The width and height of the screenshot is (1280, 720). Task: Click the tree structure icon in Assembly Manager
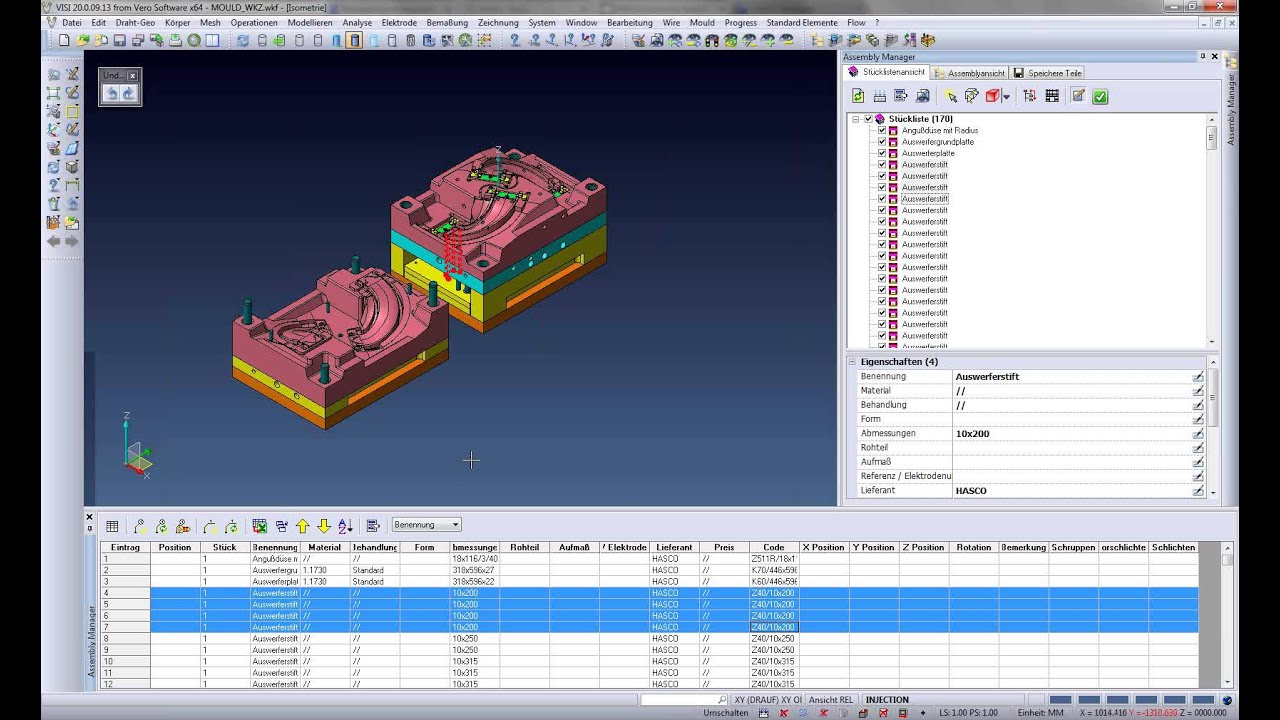coord(1030,96)
